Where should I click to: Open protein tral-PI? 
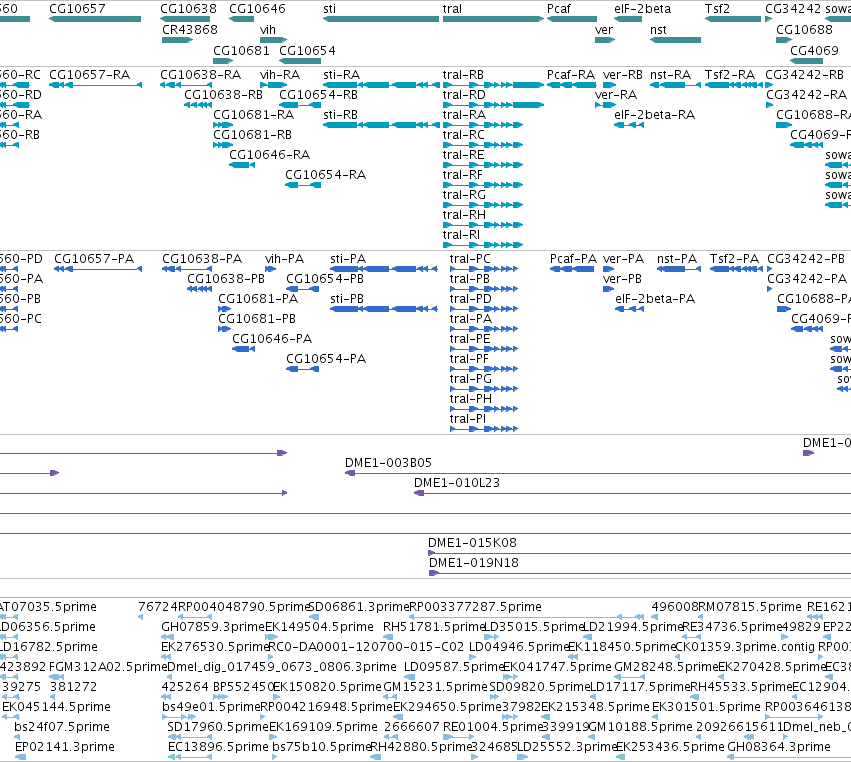[x=484, y=429]
